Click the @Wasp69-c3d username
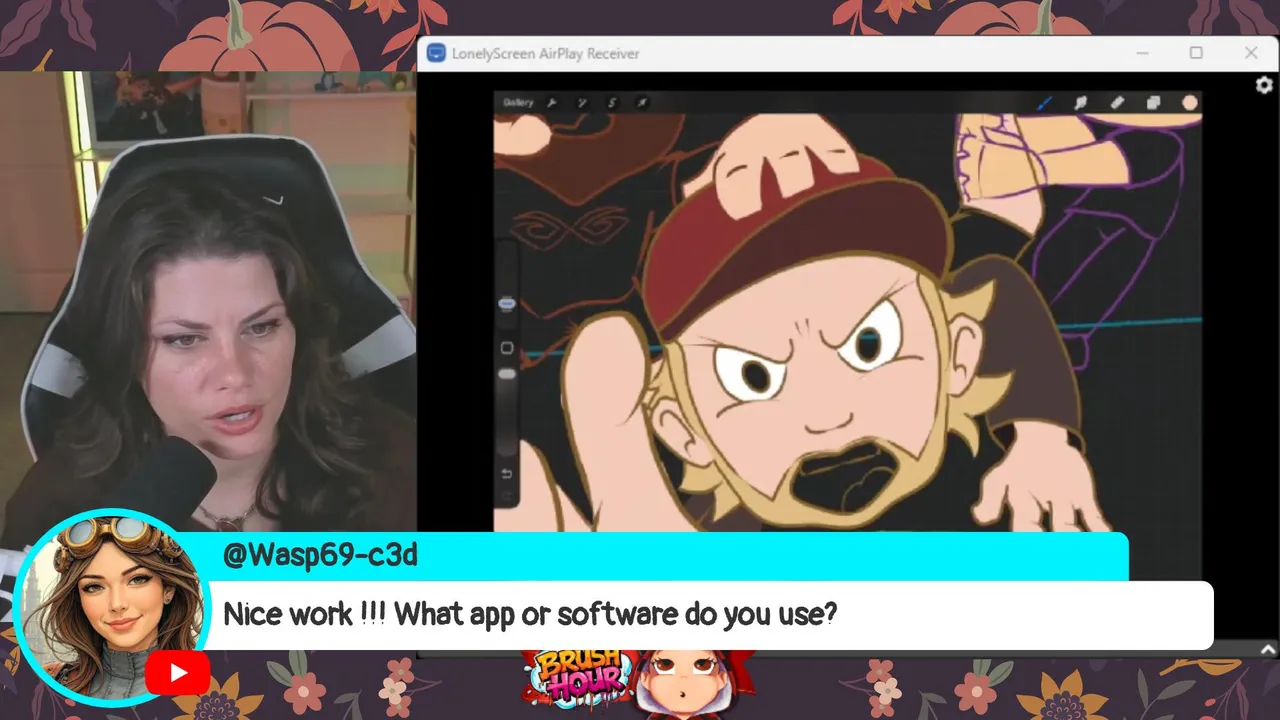Screen dimensions: 1280x720 (319, 555)
